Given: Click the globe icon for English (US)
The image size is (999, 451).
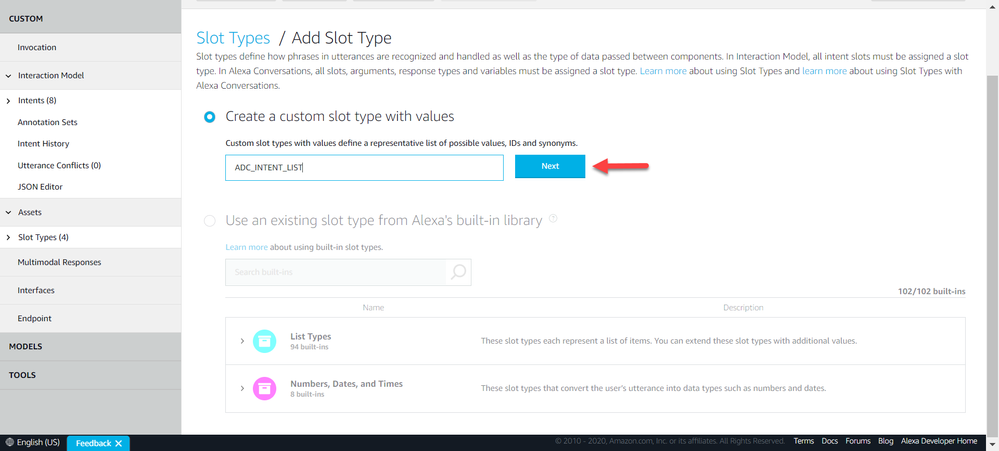Looking at the screenshot, I should [x=9, y=442].
